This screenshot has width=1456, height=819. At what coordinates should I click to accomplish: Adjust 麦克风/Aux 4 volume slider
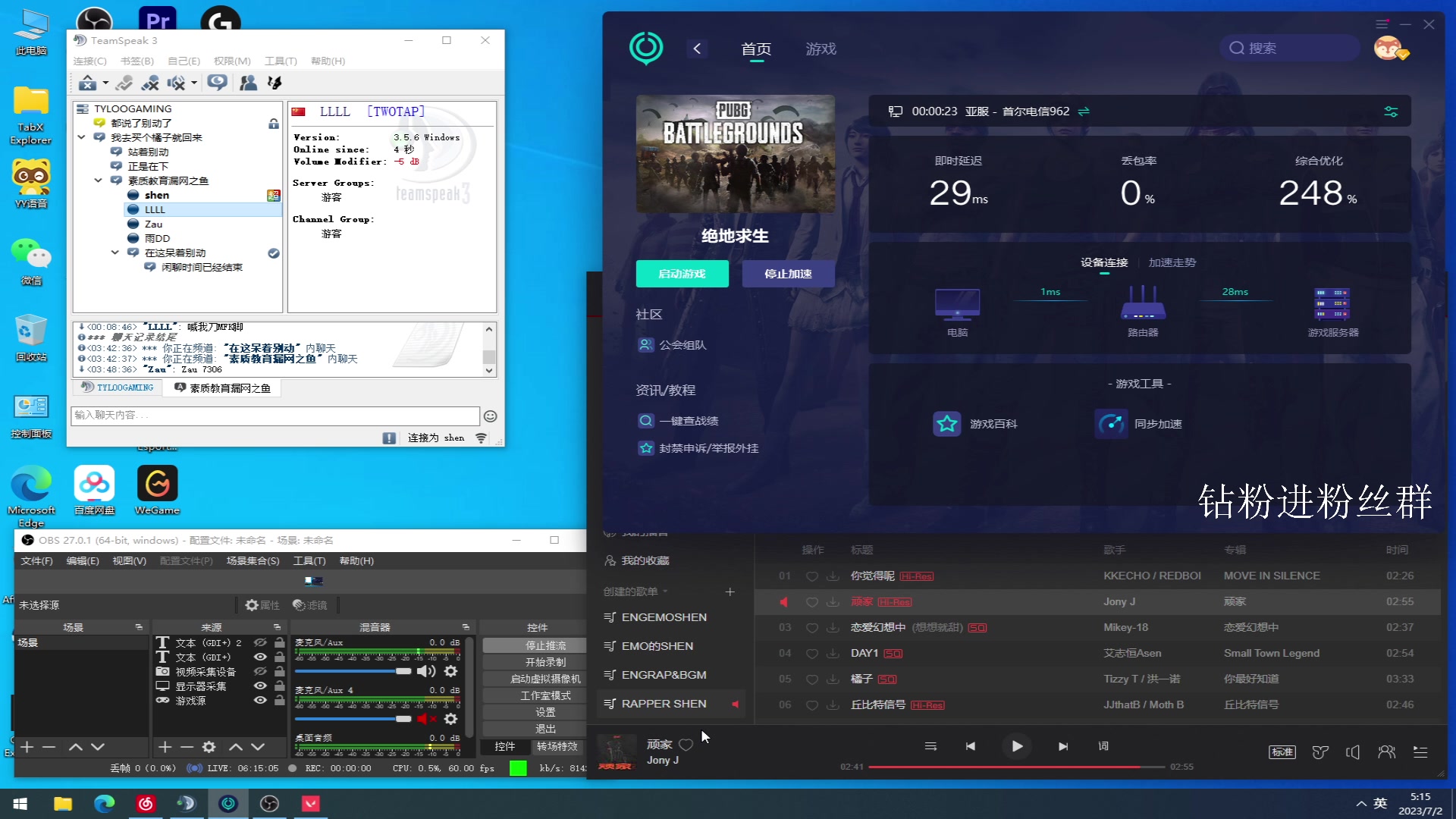353,718
